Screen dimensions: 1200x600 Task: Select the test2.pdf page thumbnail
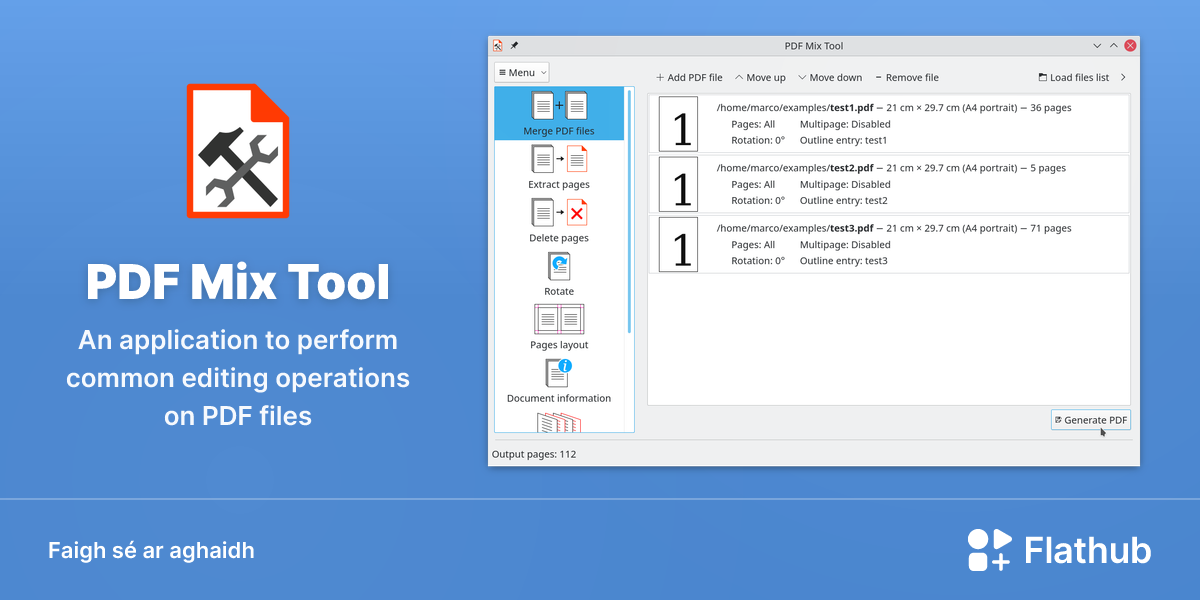click(x=679, y=184)
